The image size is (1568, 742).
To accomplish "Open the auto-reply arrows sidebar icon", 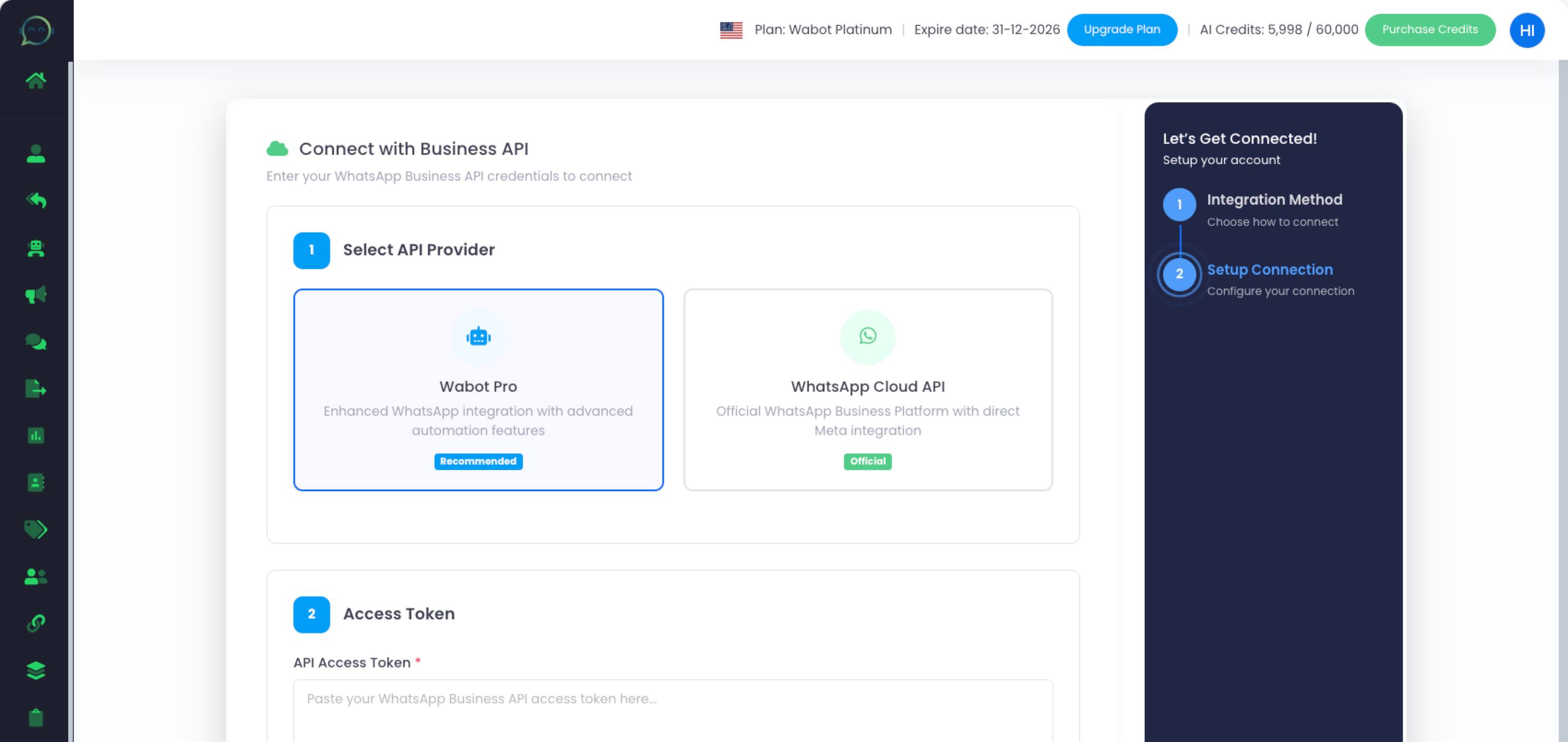I will pyautogui.click(x=36, y=200).
